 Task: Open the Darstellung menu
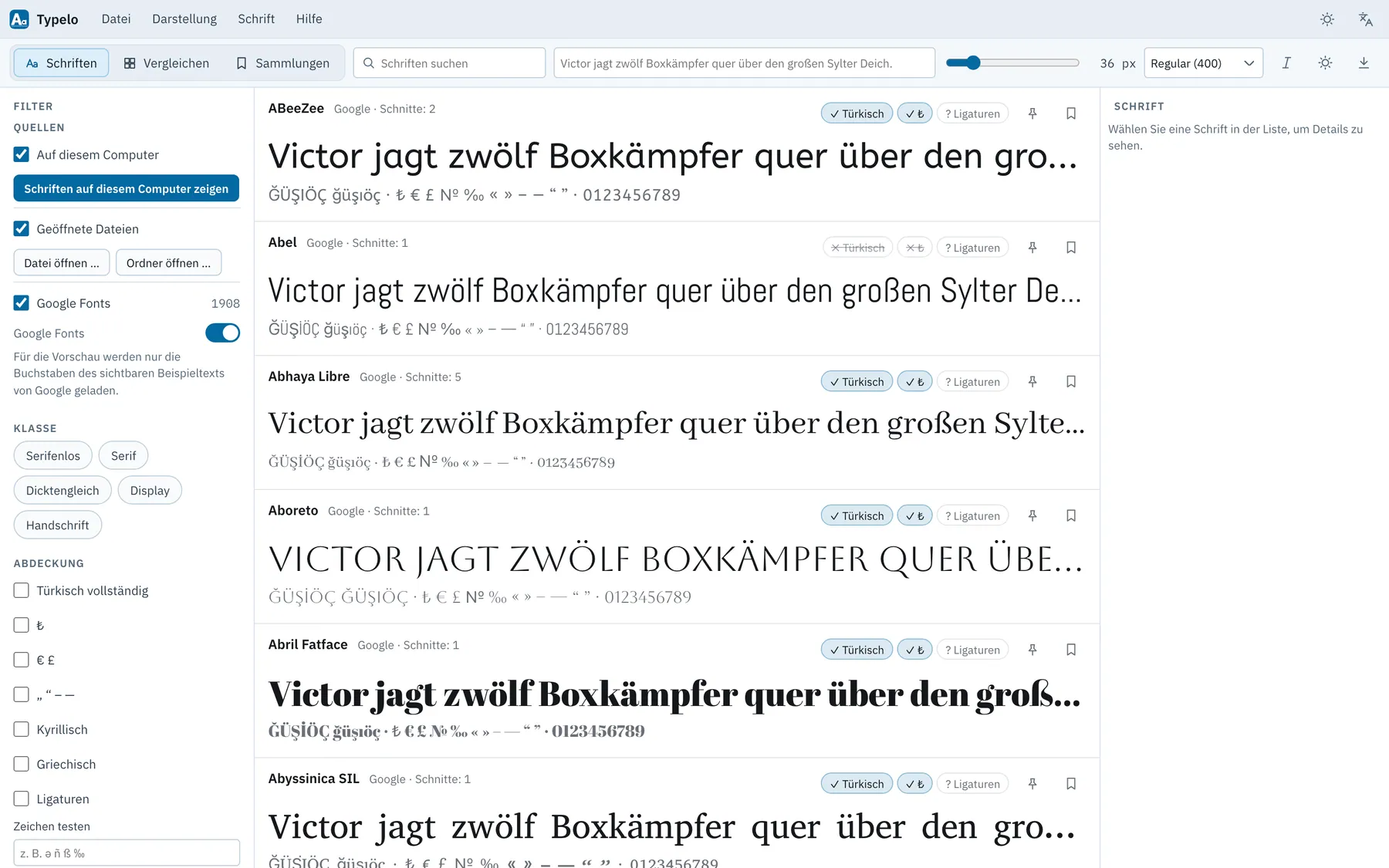(184, 19)
